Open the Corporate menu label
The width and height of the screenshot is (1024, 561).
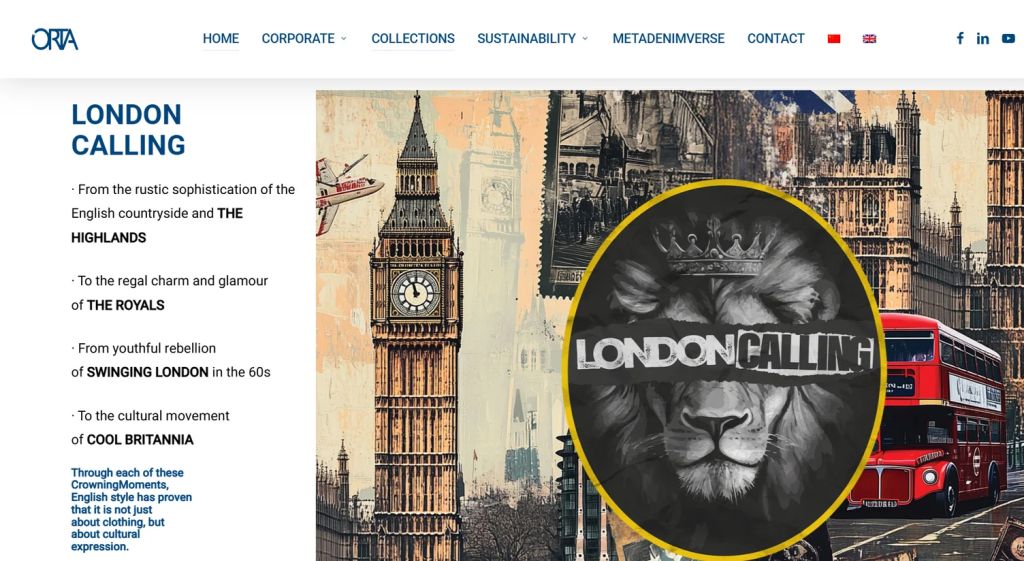coord(298,39)
